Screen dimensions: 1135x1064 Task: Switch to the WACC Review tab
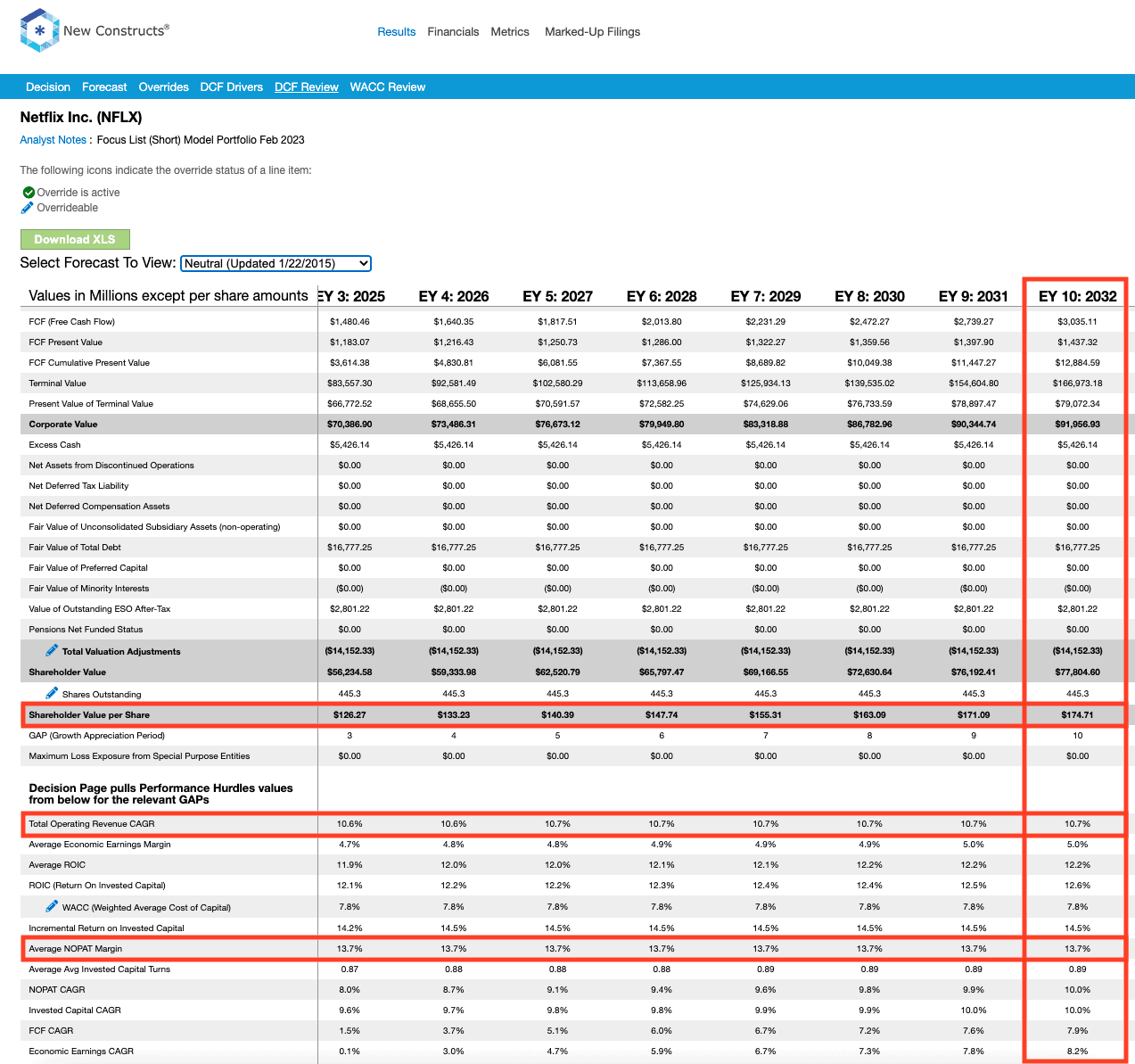pos(388,87)
